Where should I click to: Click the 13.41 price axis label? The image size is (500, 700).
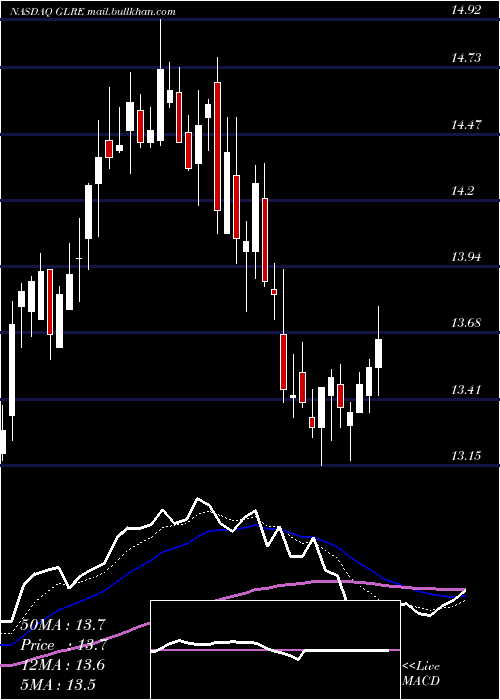[x=466, y=390]
